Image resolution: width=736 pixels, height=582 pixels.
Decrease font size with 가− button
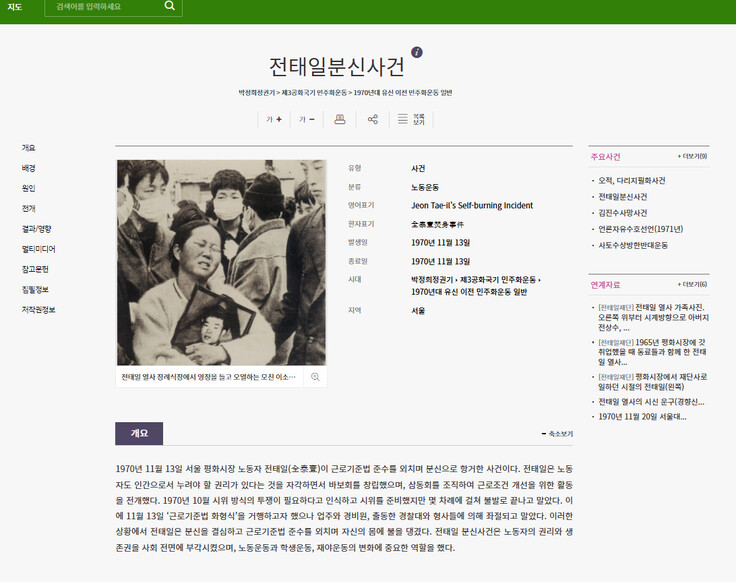[x=306, y=119]
